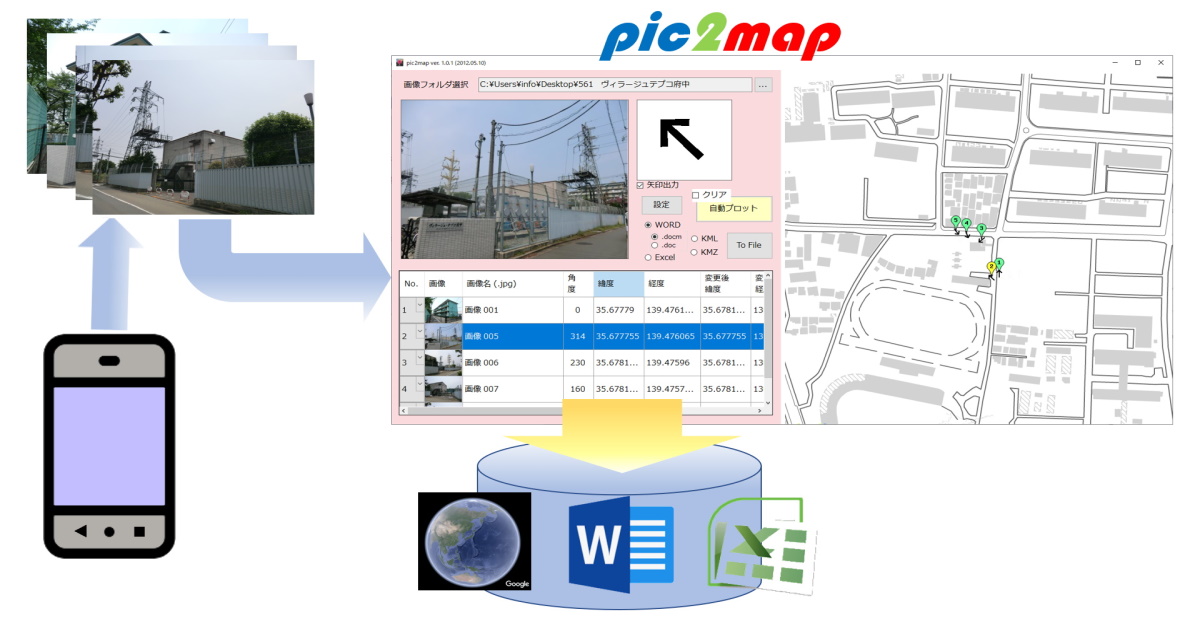Select the WORD output radio button
This screenshot has width=1200, height=630.
click(x=648, y=225)
